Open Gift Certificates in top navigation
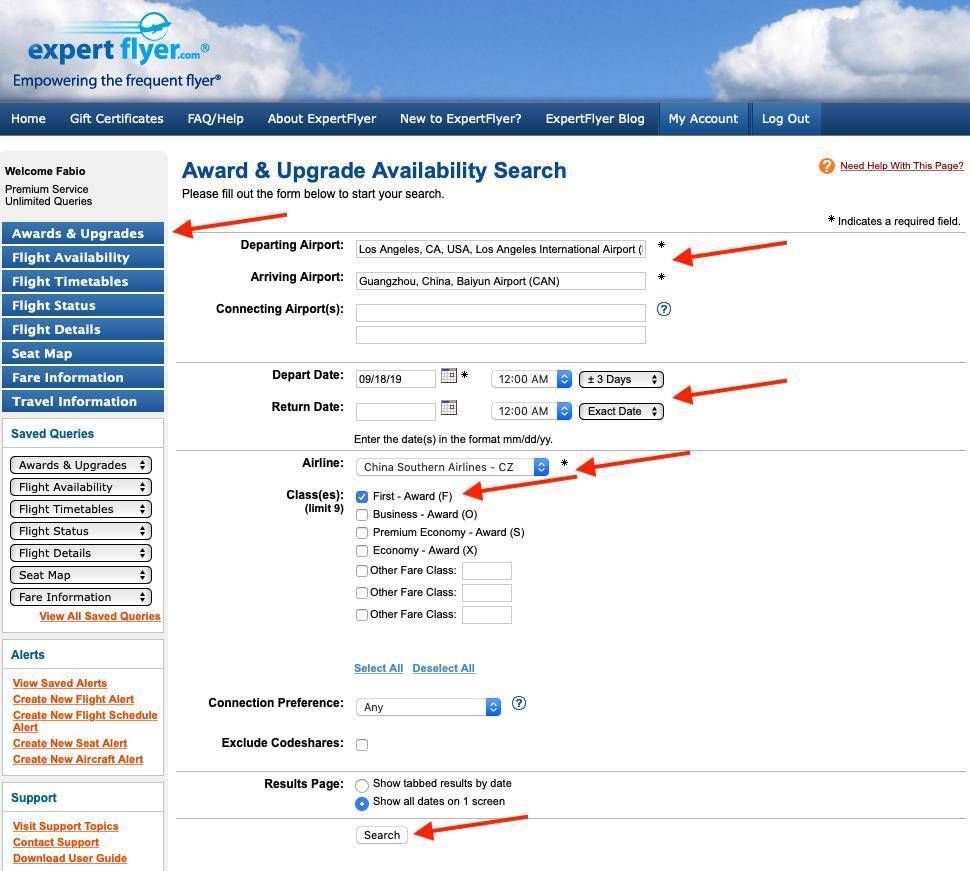 coord(116,119)
